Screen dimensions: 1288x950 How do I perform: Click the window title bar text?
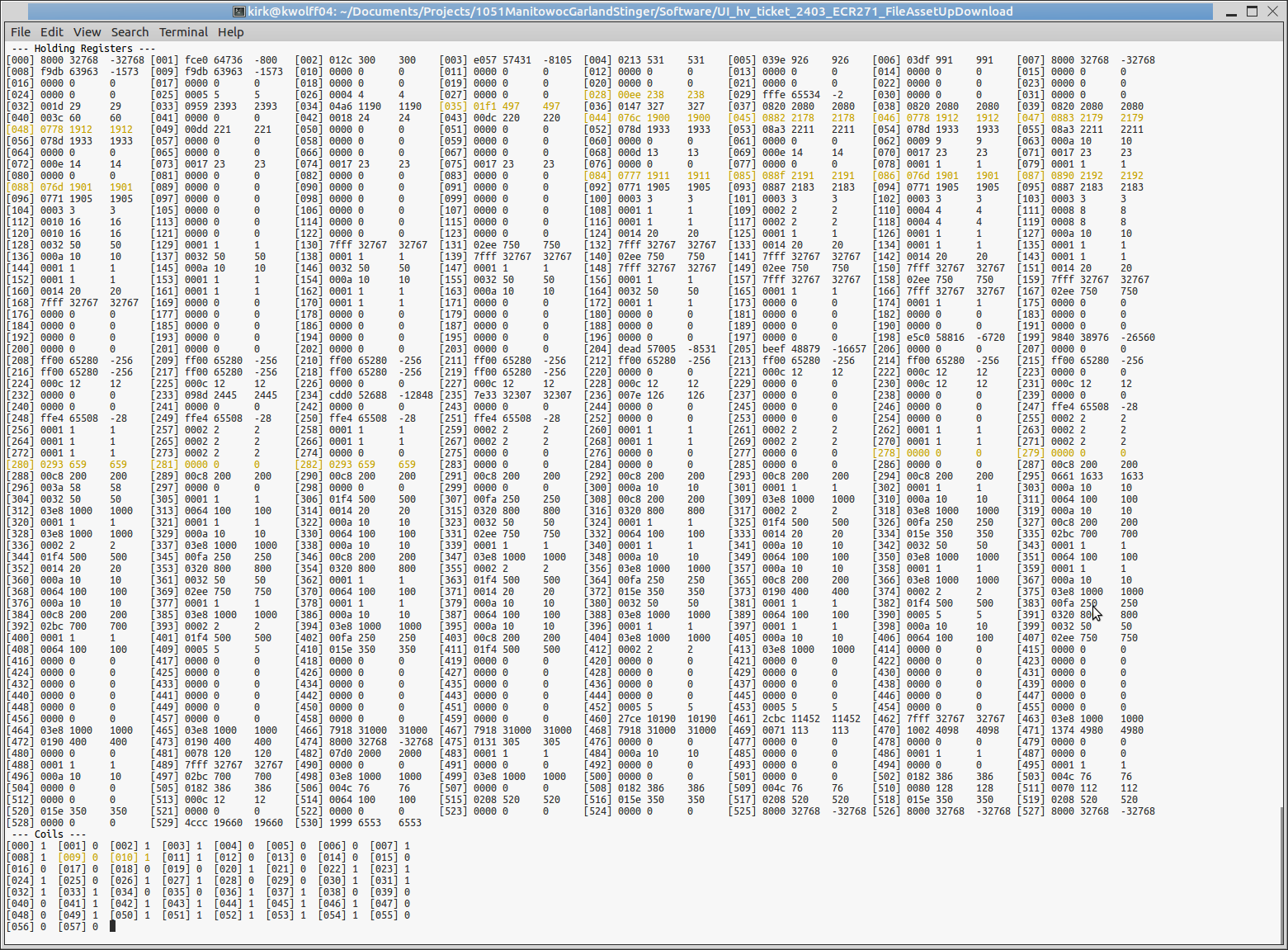[630, 12]
